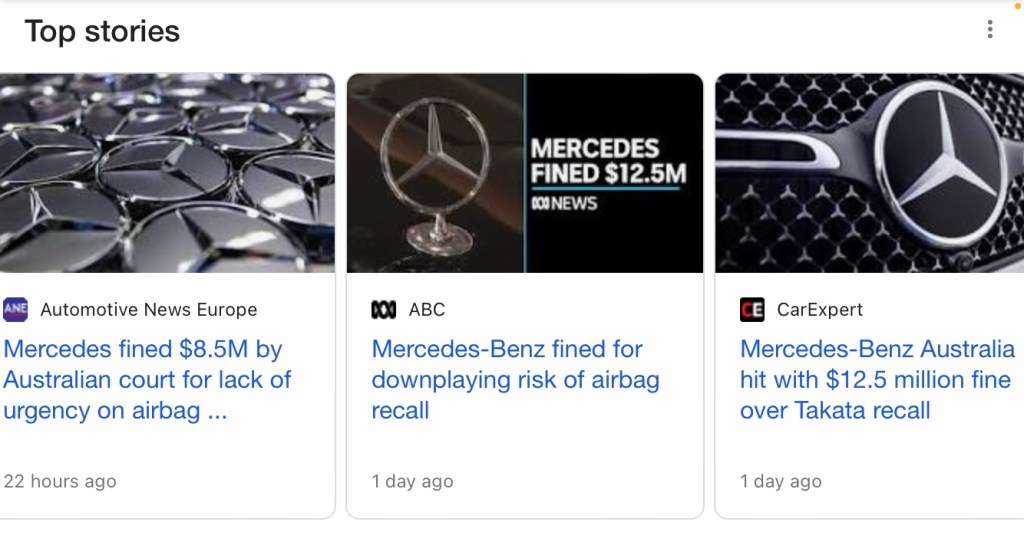Open 'Mercedes fined $8.5M by Australian court' headline
1024x535 pixels.
tap(147, 380)
